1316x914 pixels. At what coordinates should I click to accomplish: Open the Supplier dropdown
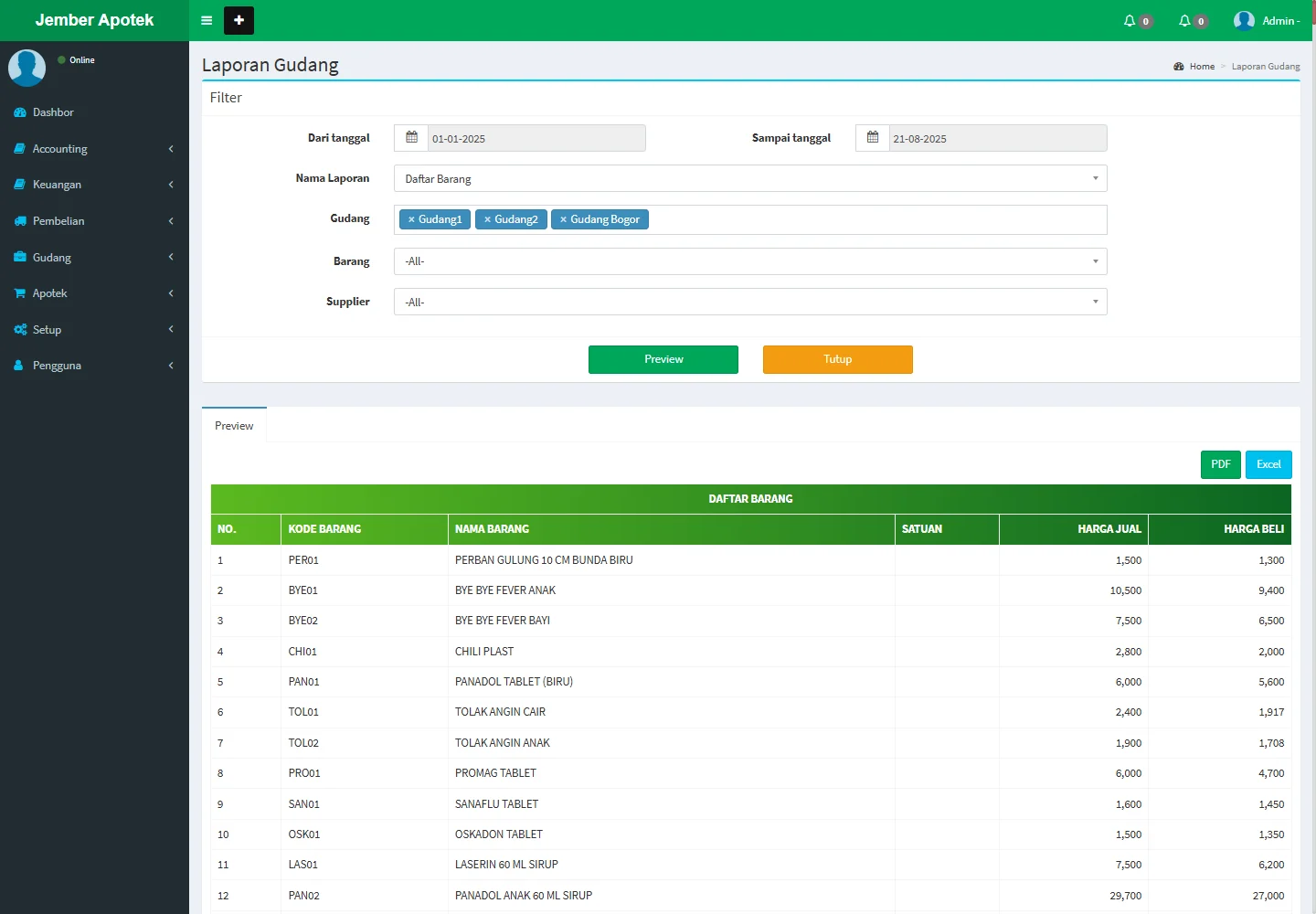[749, 302]
